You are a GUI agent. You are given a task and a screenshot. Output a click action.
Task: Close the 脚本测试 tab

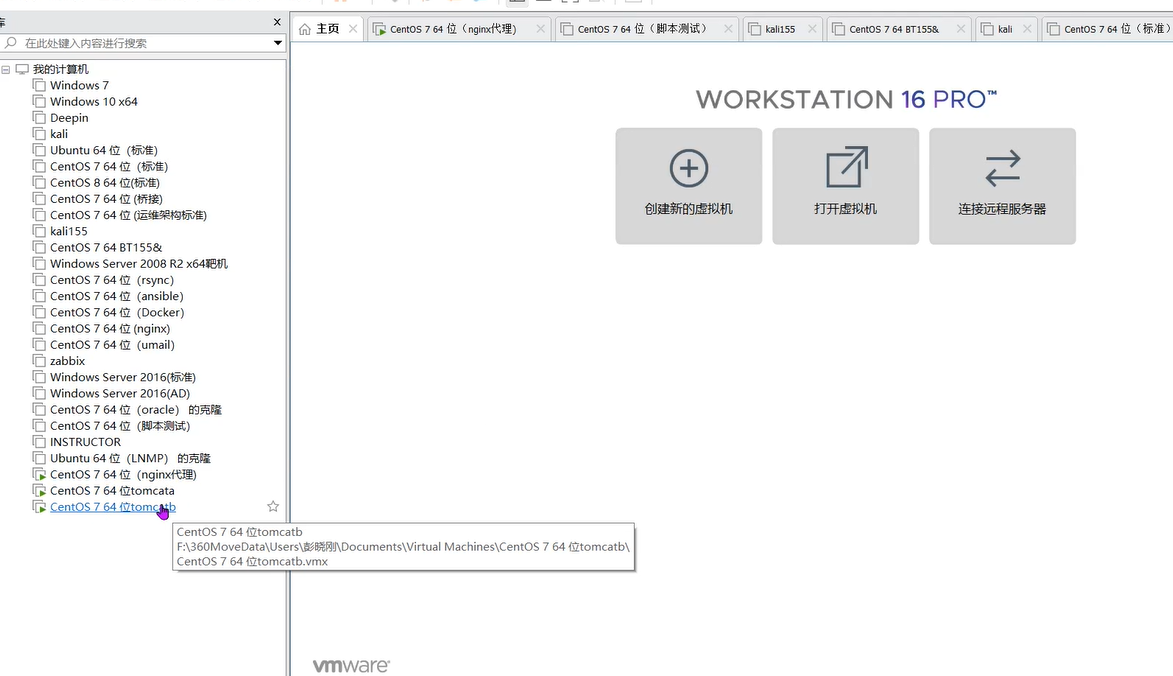(x=728, y=28)
